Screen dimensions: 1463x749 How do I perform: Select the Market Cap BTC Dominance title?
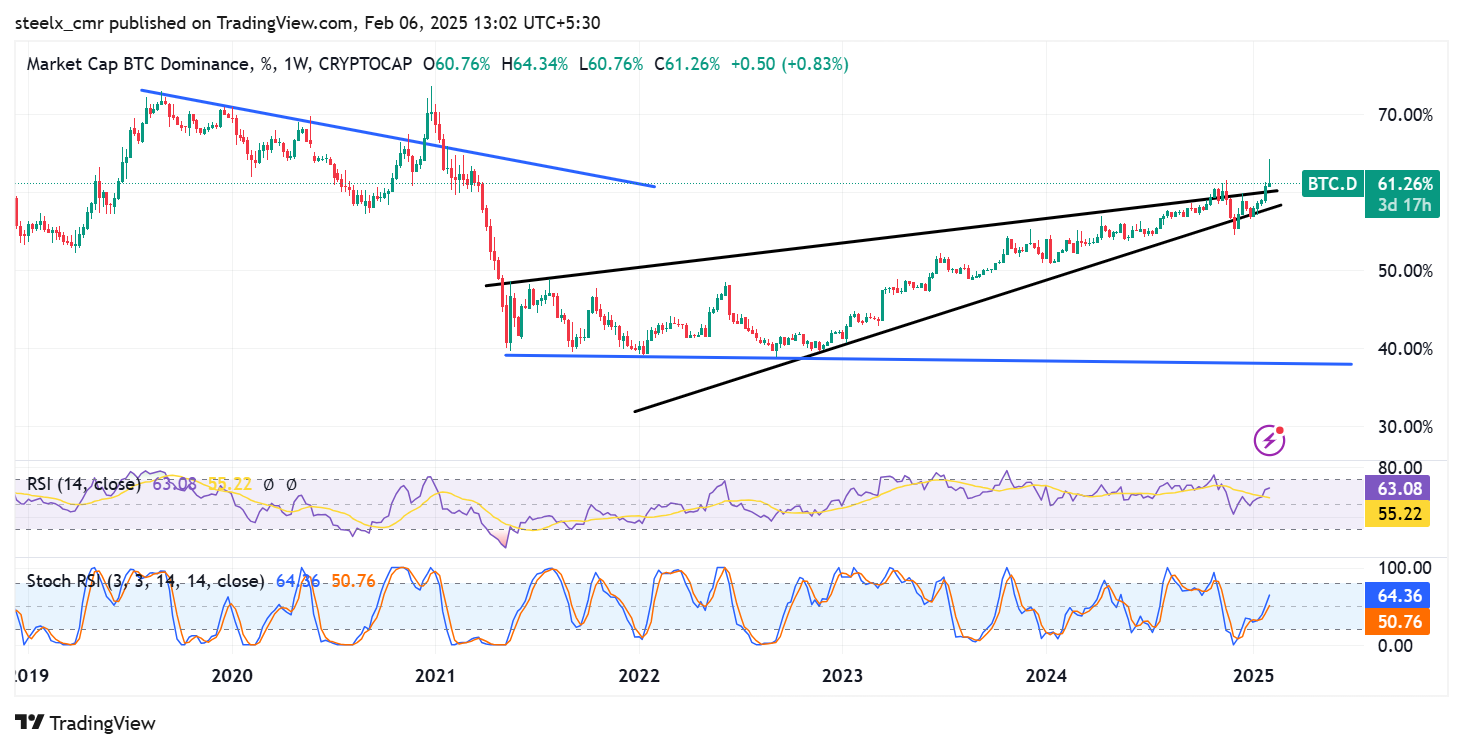point(138,64)
